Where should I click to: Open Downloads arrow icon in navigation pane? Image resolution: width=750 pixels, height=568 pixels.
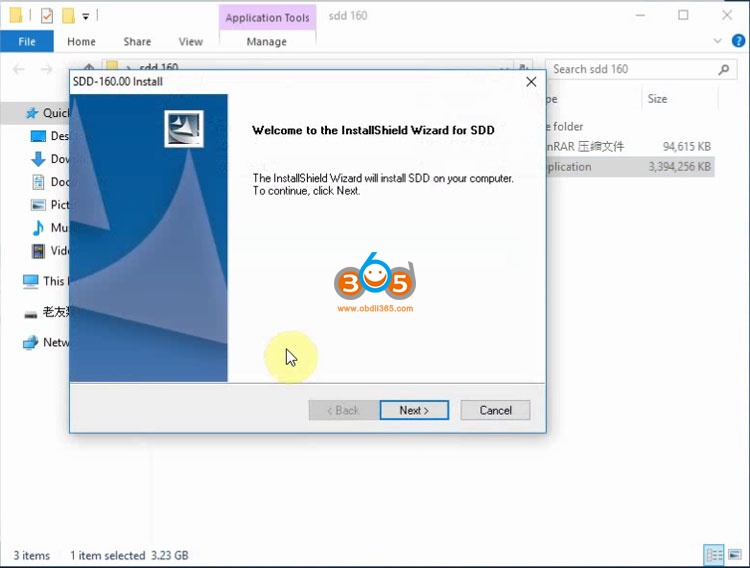[x=38, y=159]
